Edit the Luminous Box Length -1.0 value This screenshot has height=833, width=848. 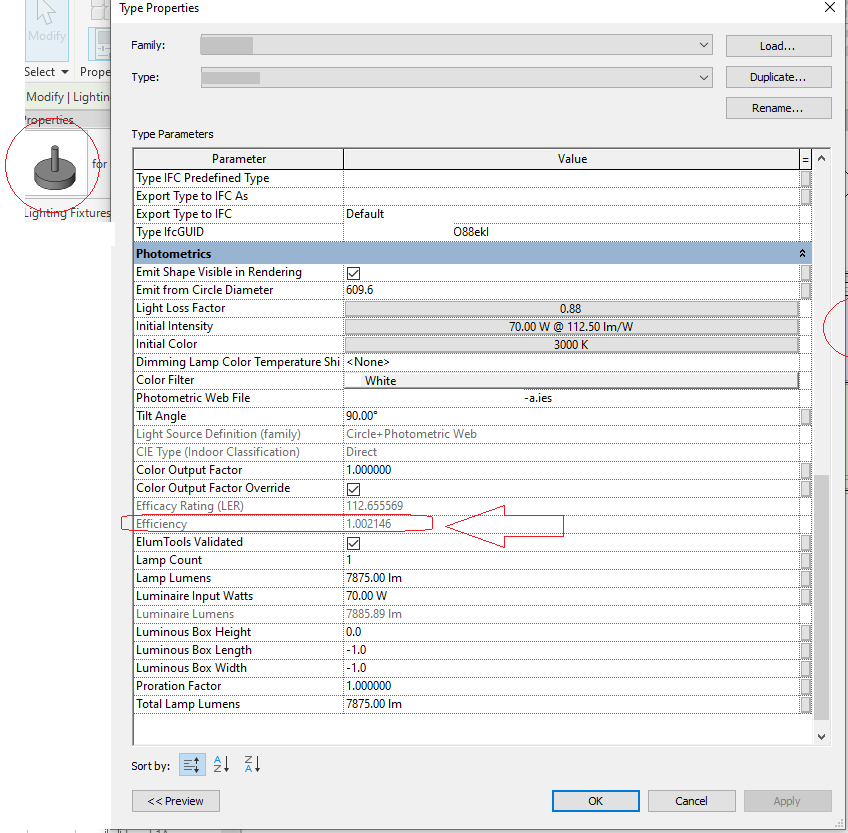[571, 650]
